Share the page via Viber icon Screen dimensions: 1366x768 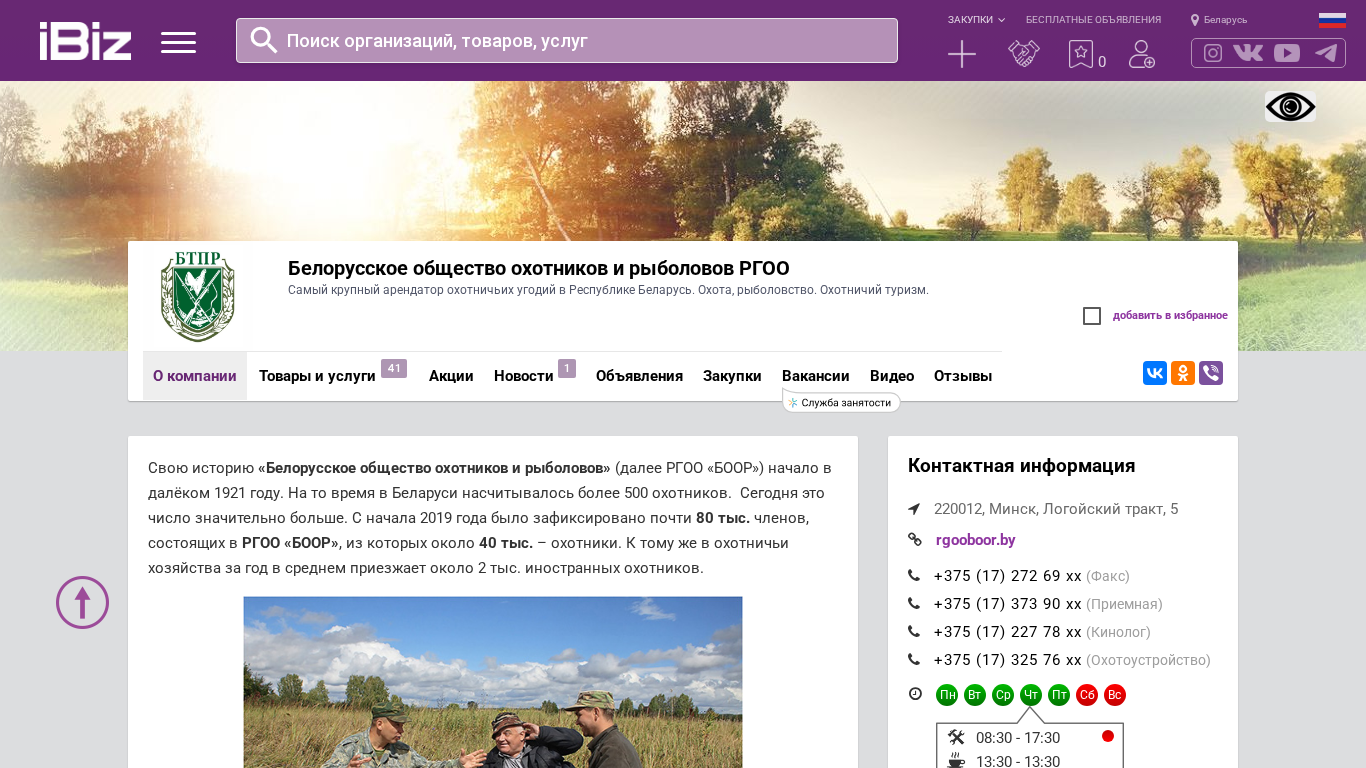[1211, 373]
